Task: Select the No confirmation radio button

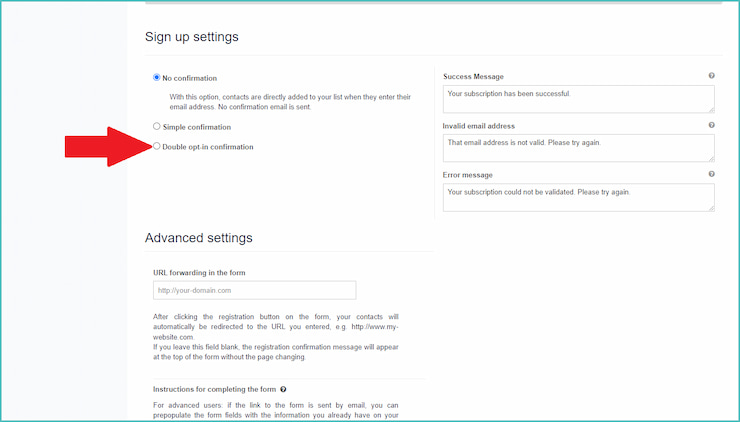Action: coord(157,77)
